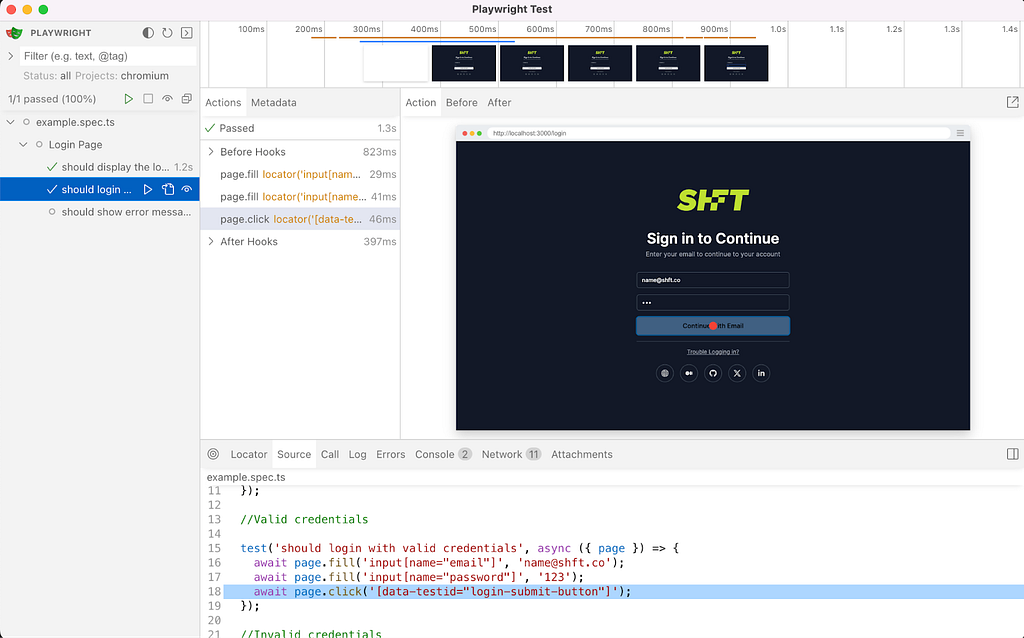Click the Medium icon in the snapshot
Image resolution: width=1024 pixels, height=638 pixels.
[x=689, y=374]
